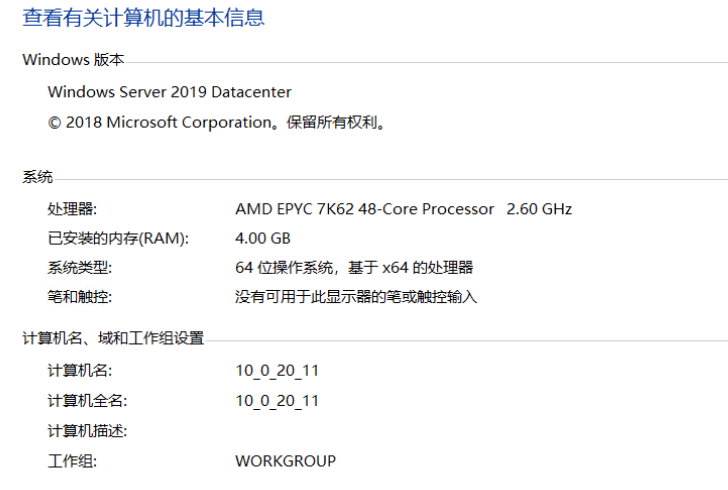This screenshot has height=490, width=728.
Task: Click the 已安装的内存(RAM) label
Action: (x=117, y=239)
